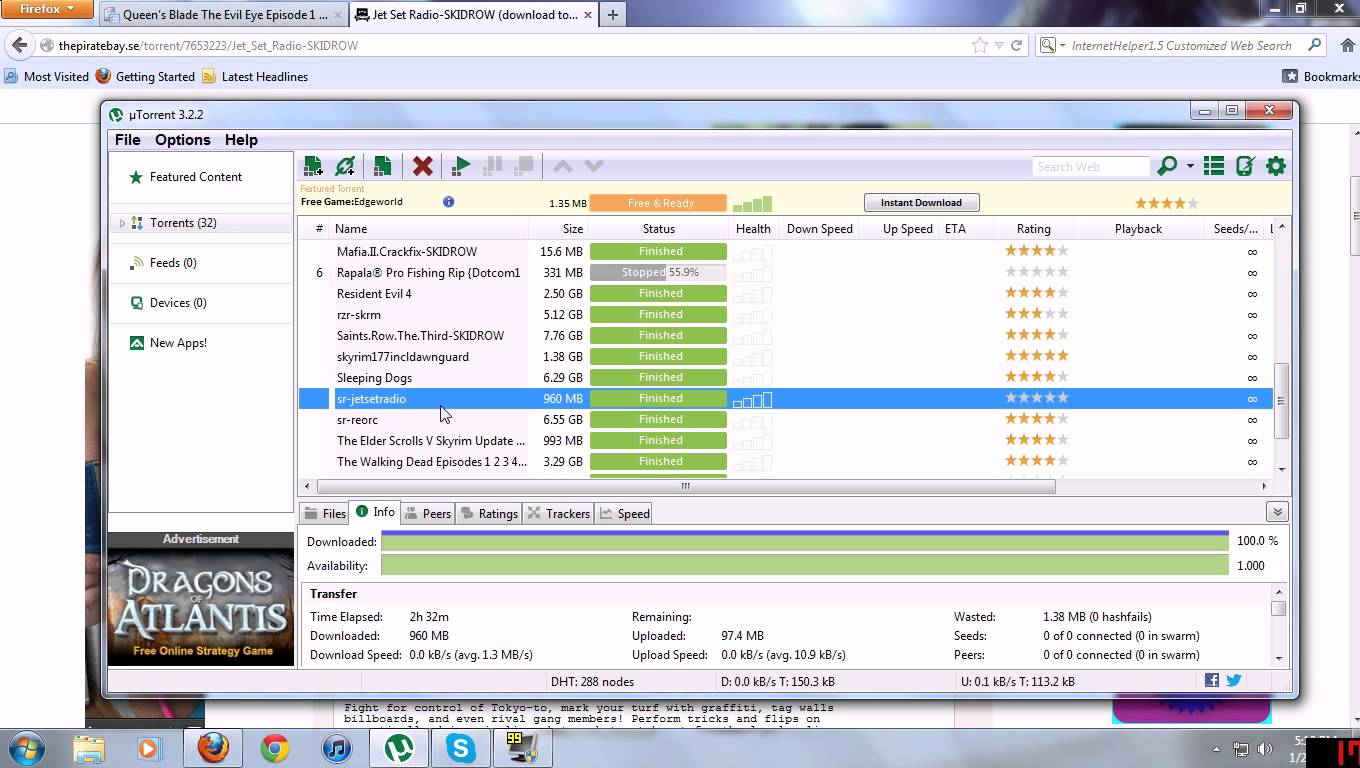Click the Search Web input field
Screen dimensions: 1360x768
click(x=1091, y=167)
